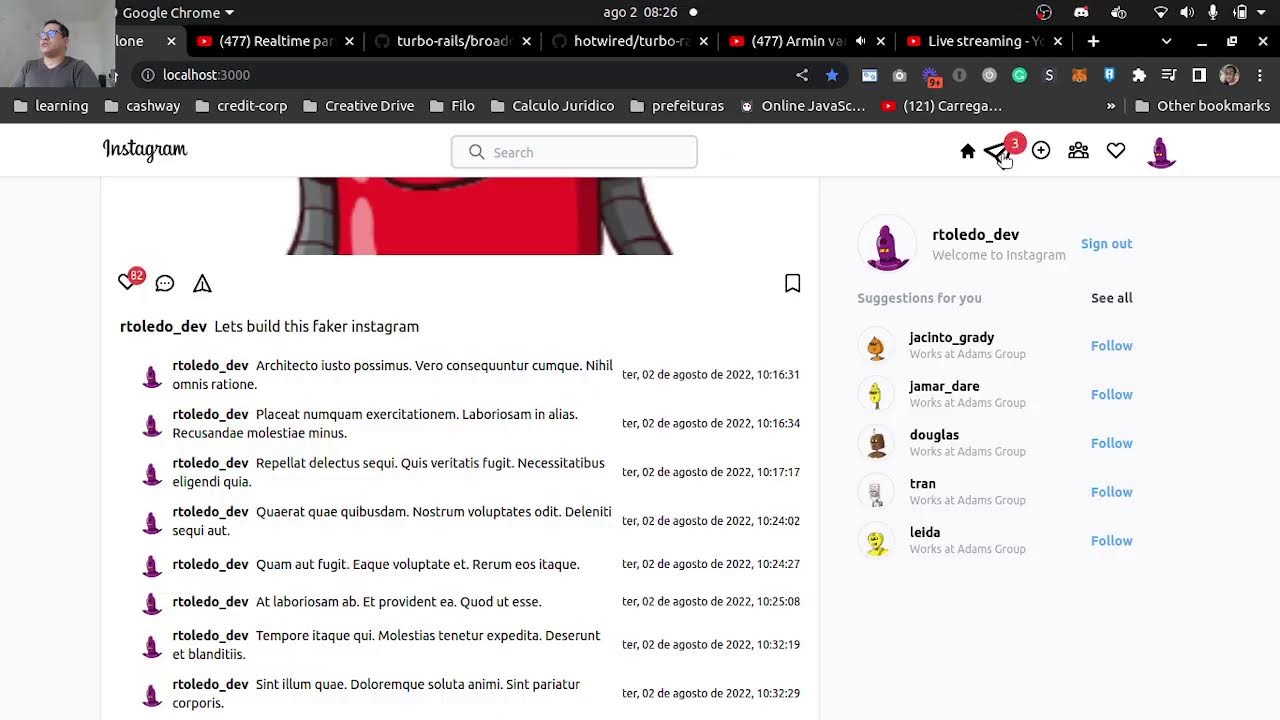The image size is (1280, 720).
Task: Open the Other bookmarks folder
Action: (1203, 106)
